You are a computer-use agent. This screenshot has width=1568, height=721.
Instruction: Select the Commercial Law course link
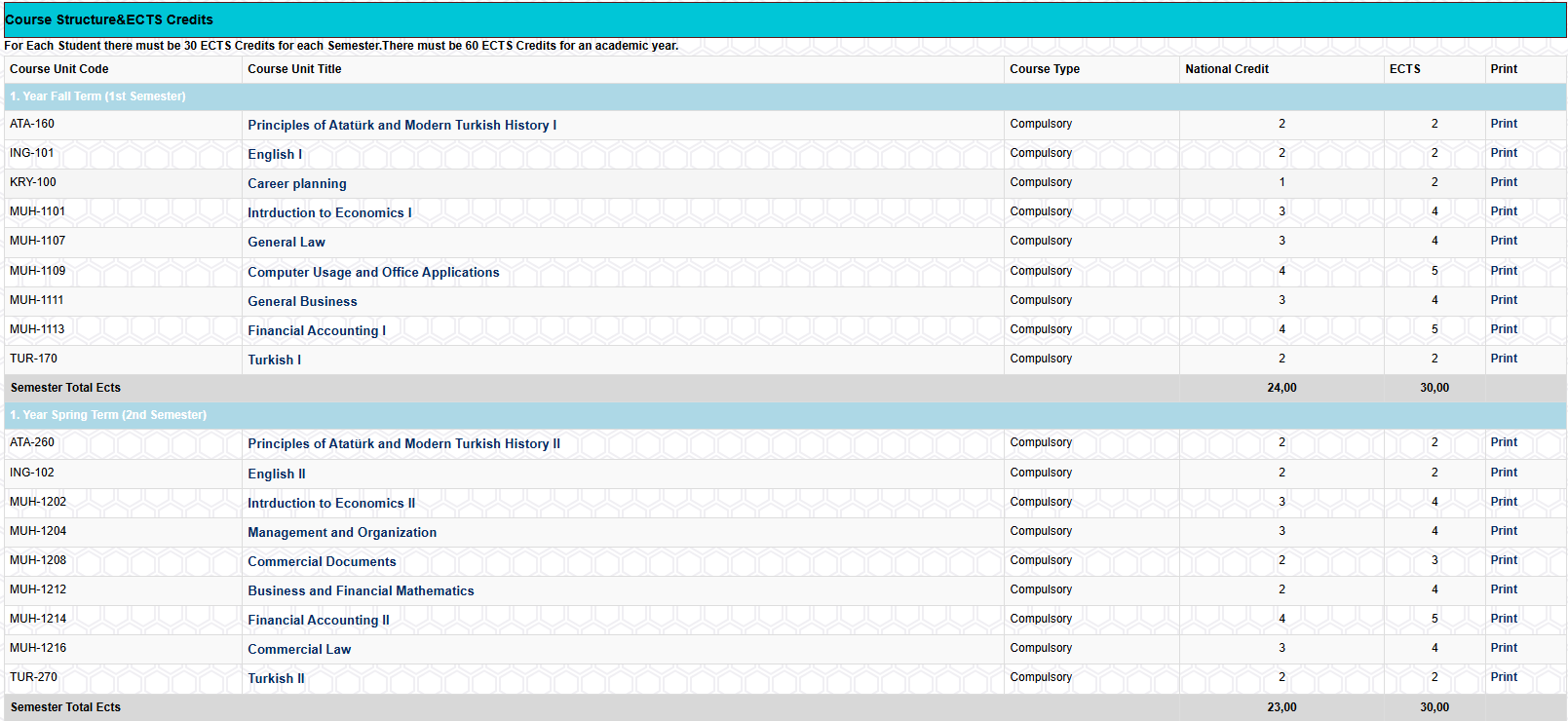point(298,650)
